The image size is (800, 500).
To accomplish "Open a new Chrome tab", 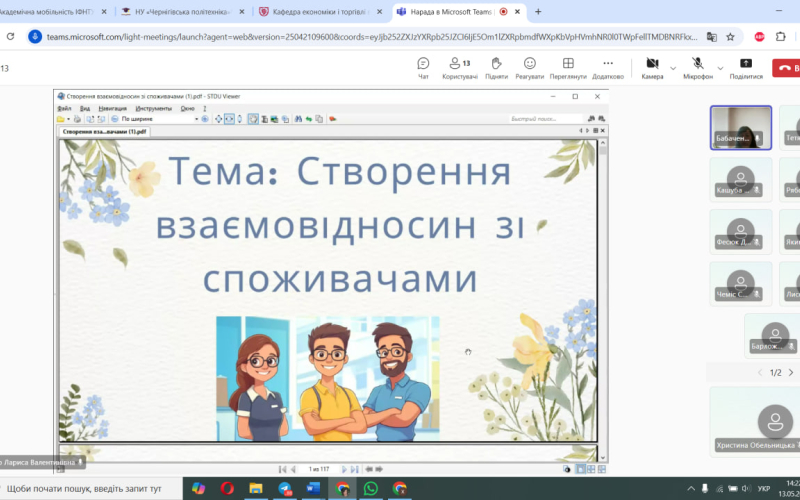I will coord(538,11).
